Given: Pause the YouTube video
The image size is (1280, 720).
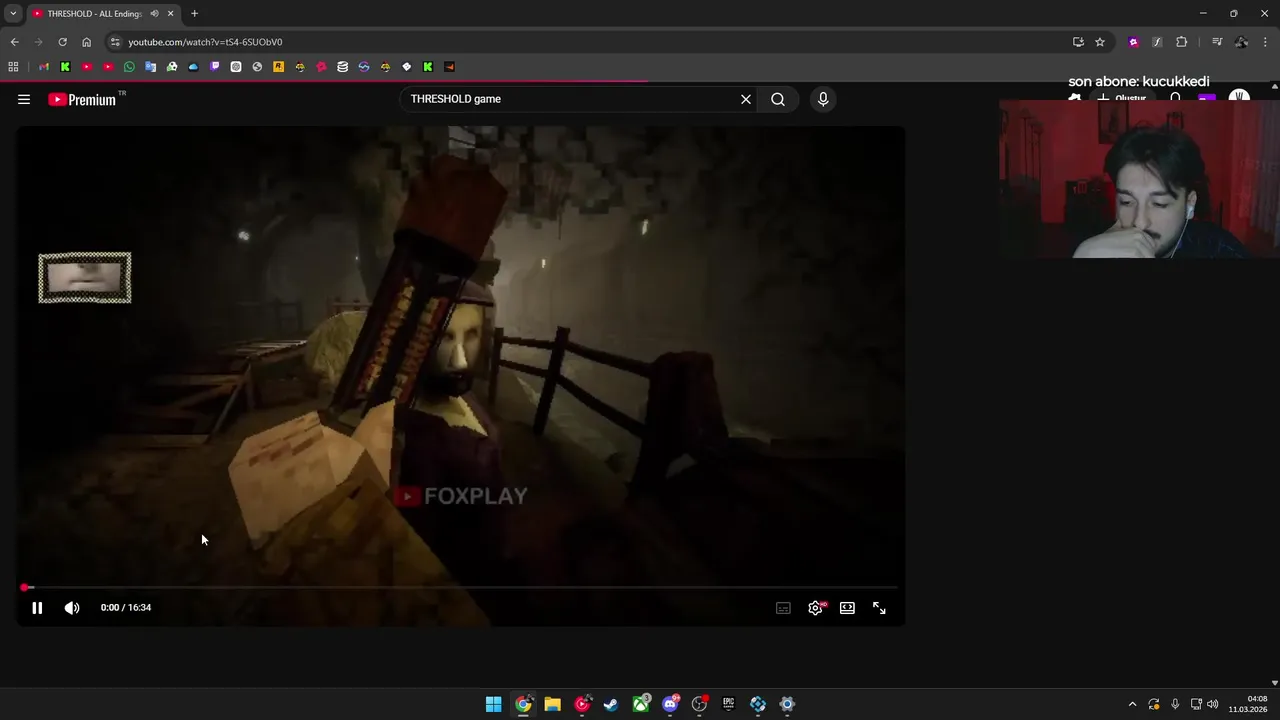Looking at the screenshot, I should [x=37, y=608].
